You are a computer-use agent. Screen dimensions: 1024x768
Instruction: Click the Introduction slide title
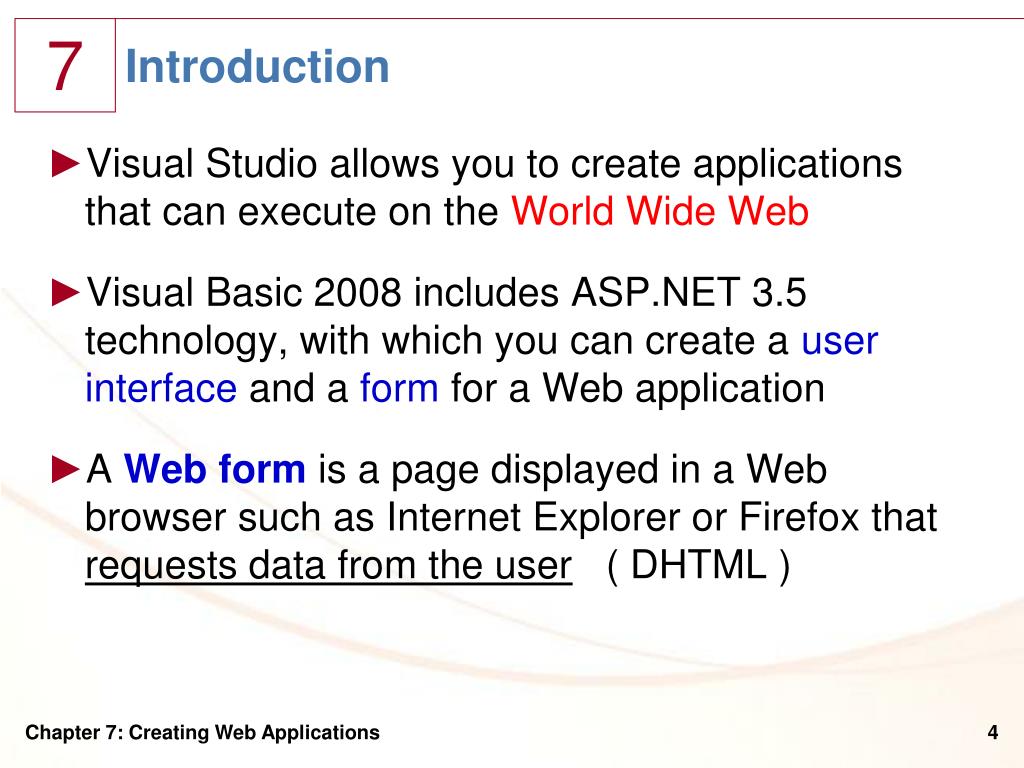click(257, 67)
